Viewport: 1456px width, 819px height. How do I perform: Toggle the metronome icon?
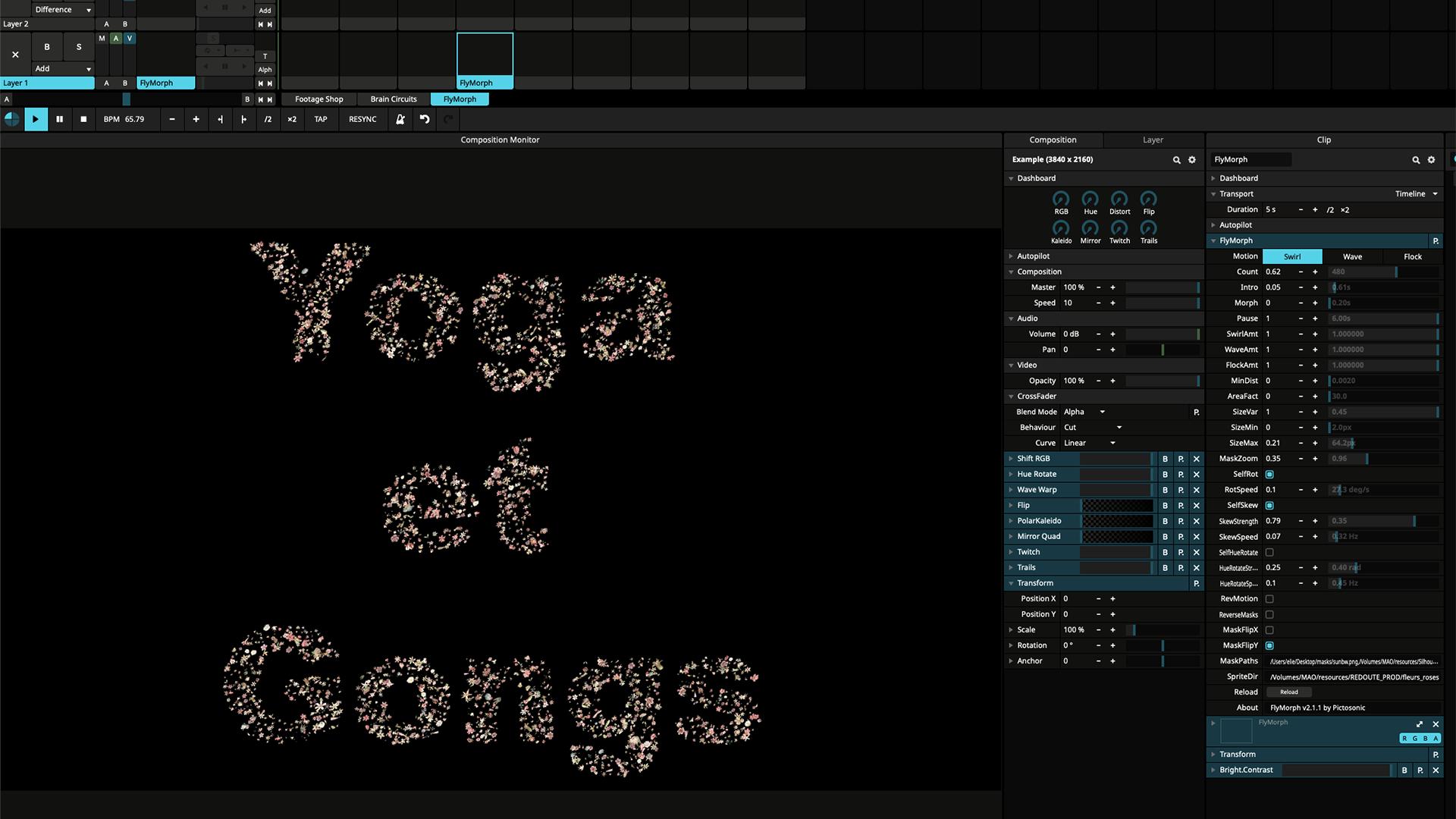click(400, 119)
